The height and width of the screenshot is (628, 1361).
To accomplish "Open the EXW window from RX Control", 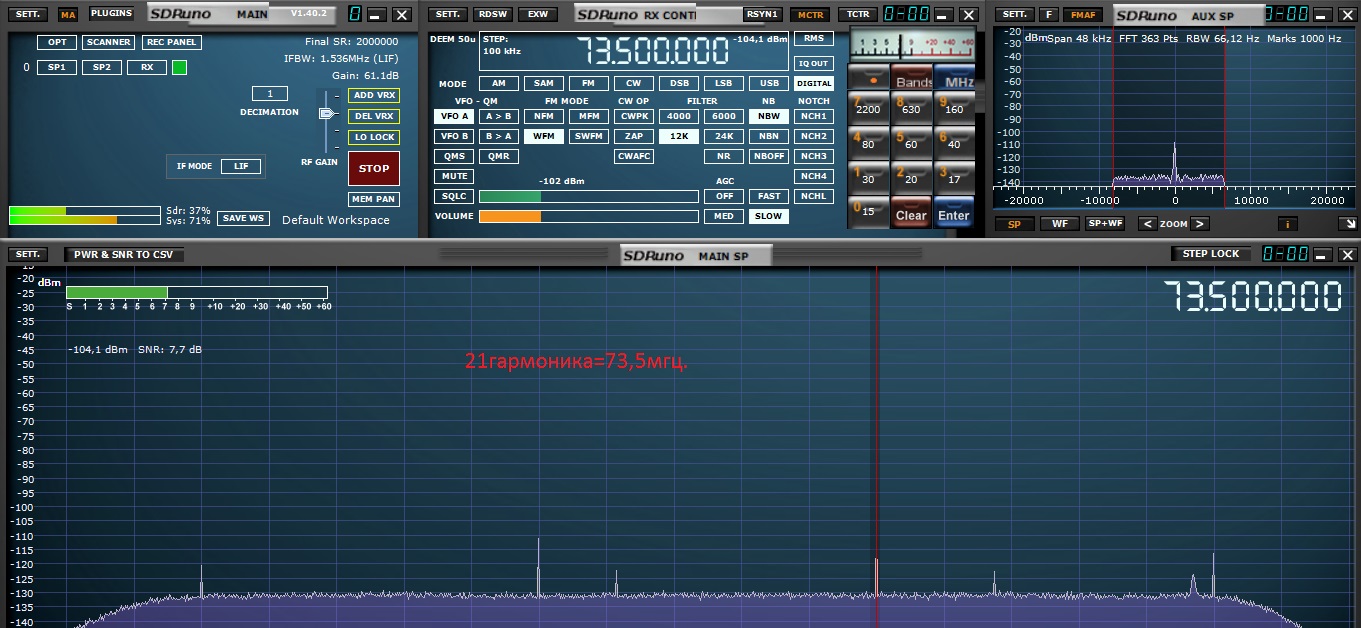I will click(x=538, y=14).
